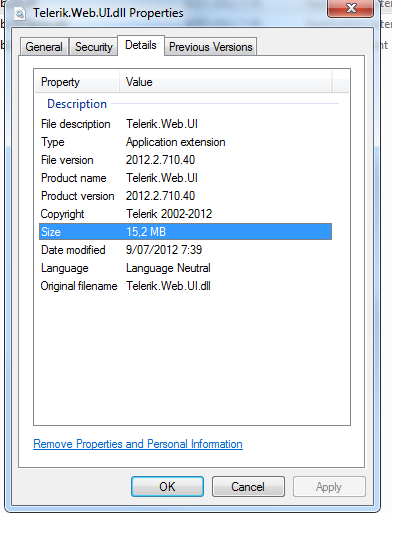The height and width of the screenshot is (540, 402).
Task: Open Remove Properties and Personal Information link
Action: point(138,444)
